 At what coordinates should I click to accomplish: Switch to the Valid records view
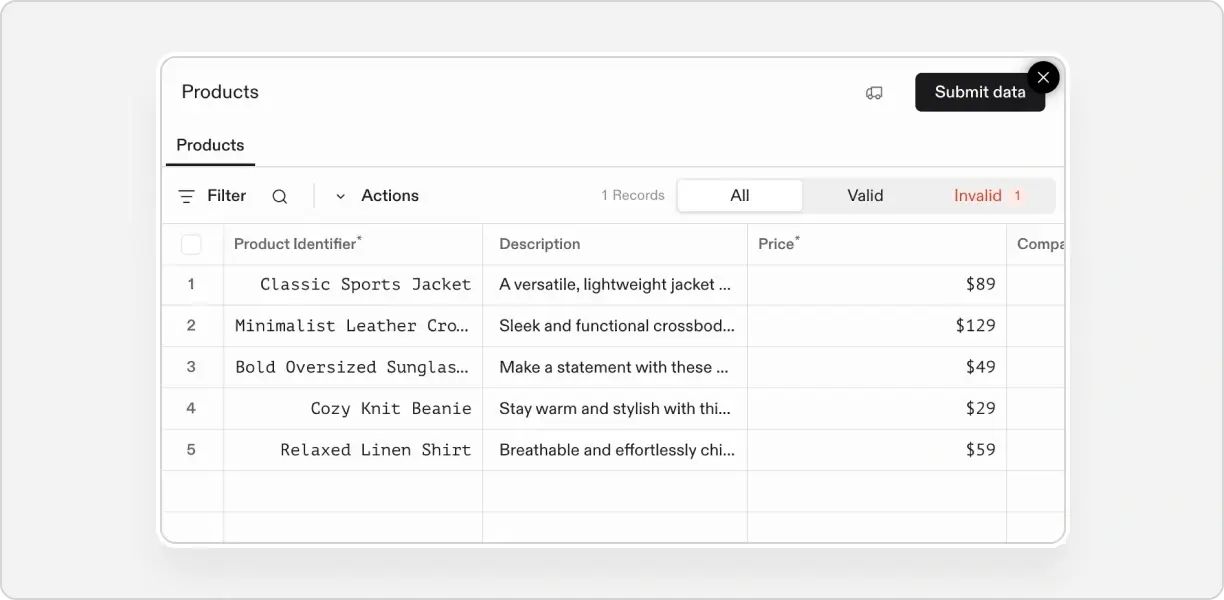(864, 195)
